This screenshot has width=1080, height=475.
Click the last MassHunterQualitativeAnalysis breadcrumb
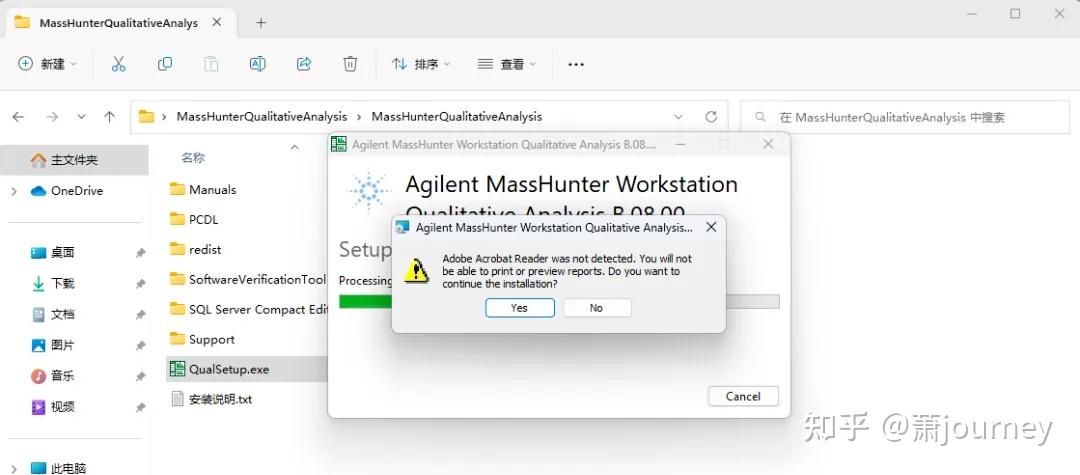point(457,117)
